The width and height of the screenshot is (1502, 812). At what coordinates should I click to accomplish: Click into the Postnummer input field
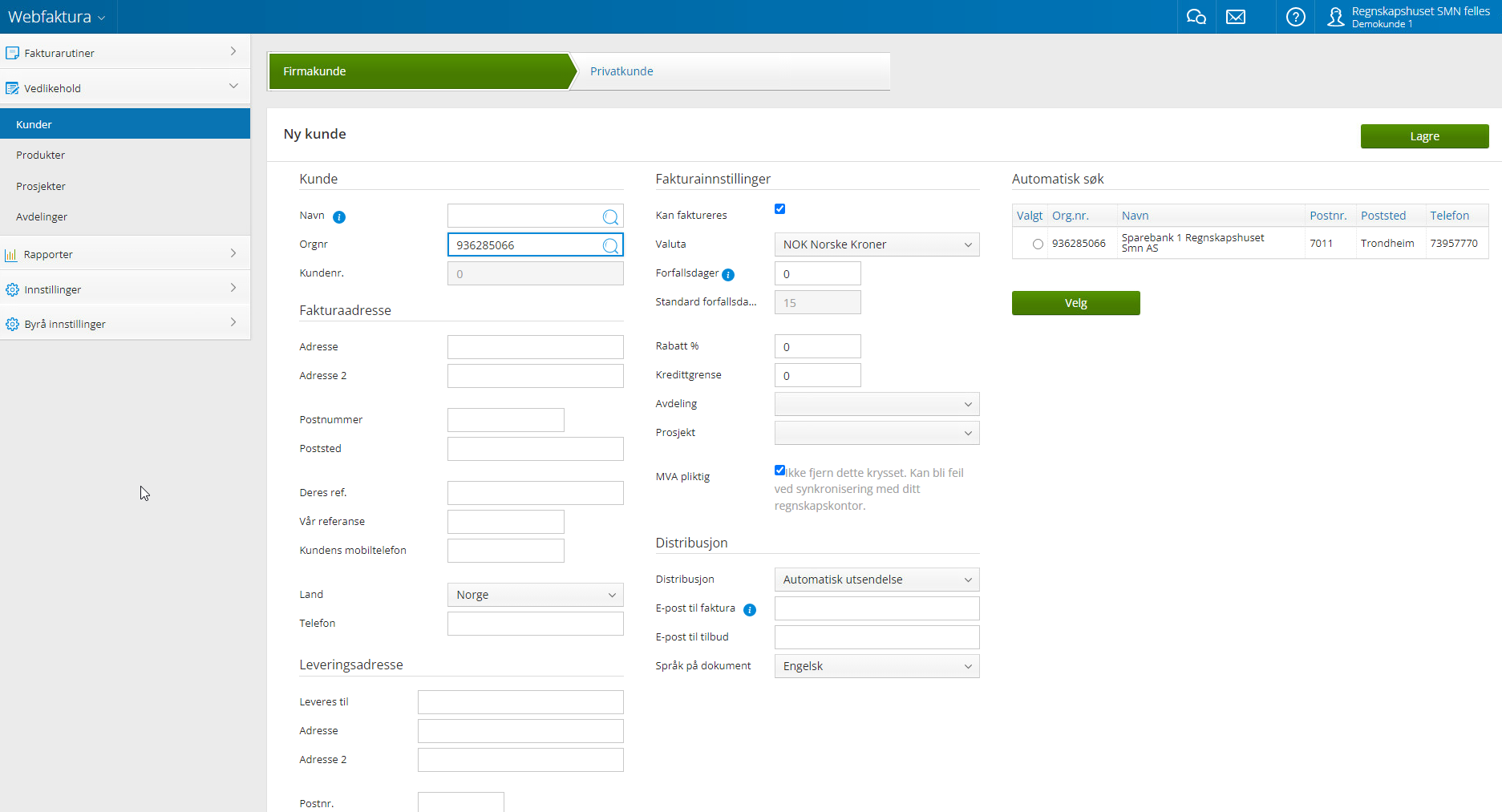tap(505, 420)
